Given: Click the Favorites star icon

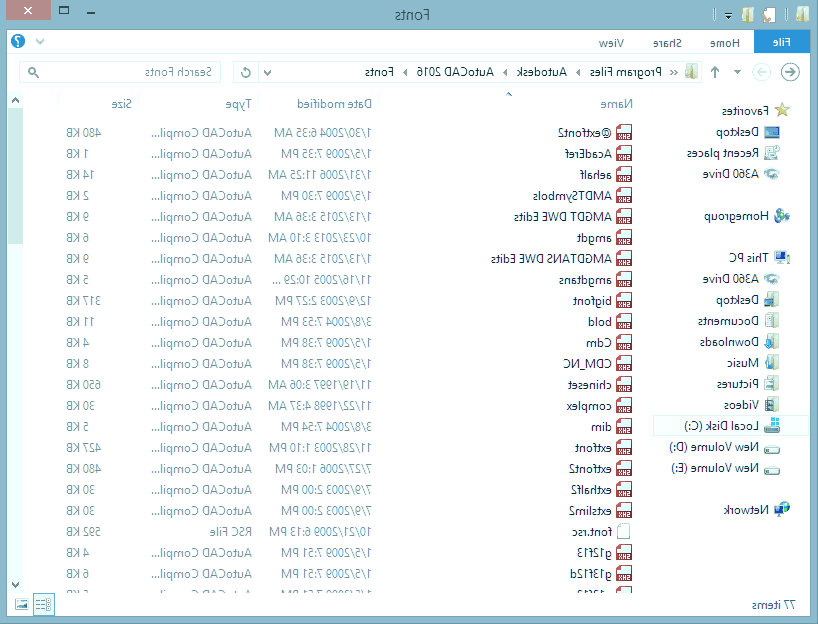Looking at the screenshot, I should pyautogui.click(x=782, y=110).
